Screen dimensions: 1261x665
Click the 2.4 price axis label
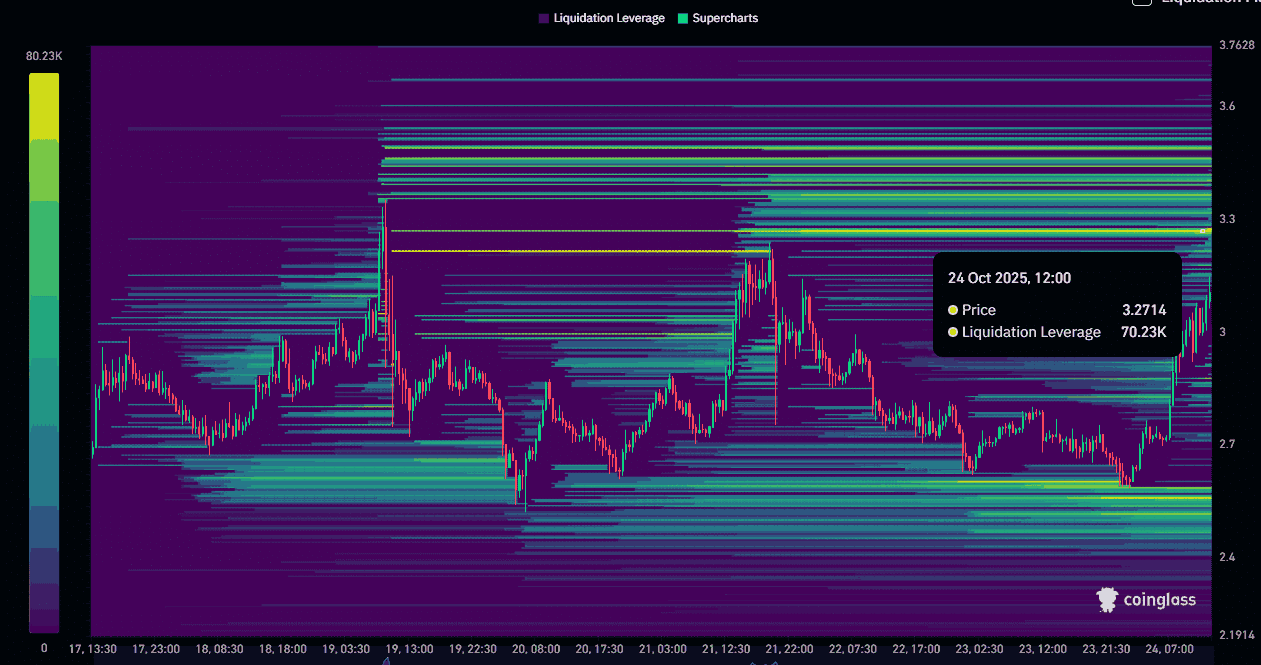1227,557
